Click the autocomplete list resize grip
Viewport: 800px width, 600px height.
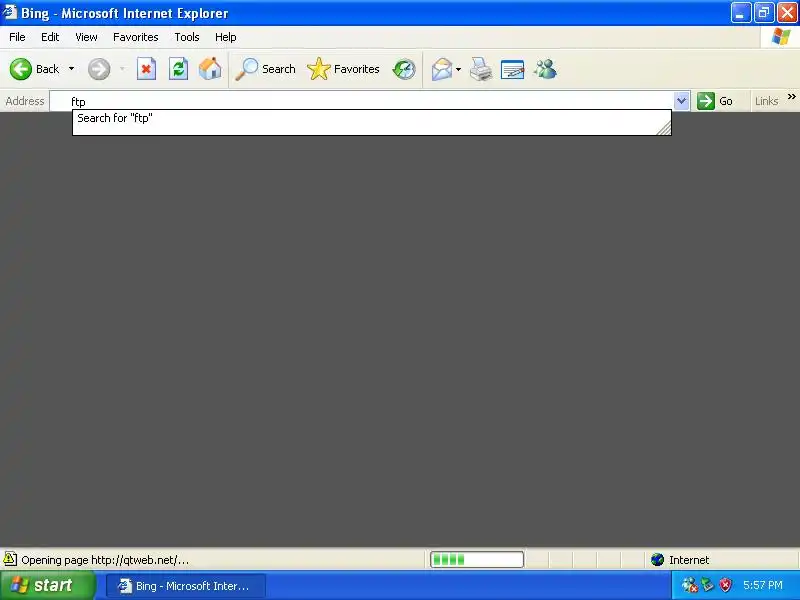[664, 128]
